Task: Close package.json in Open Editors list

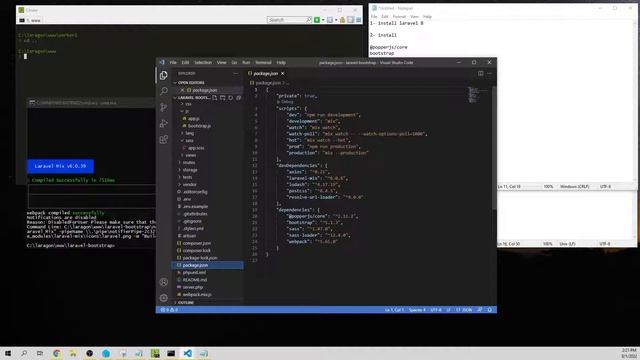Action: (182, 90)
